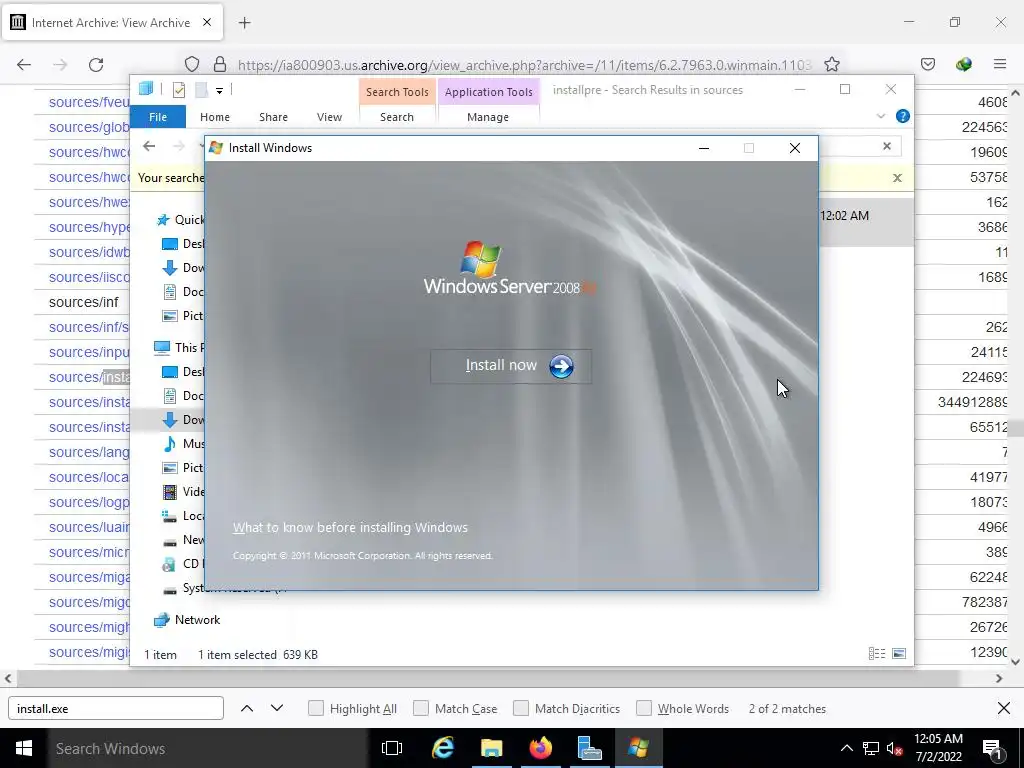Screen dimensions: 1024x768
Task: Open Firefox application menu
Action: (x=1000, y=64)
